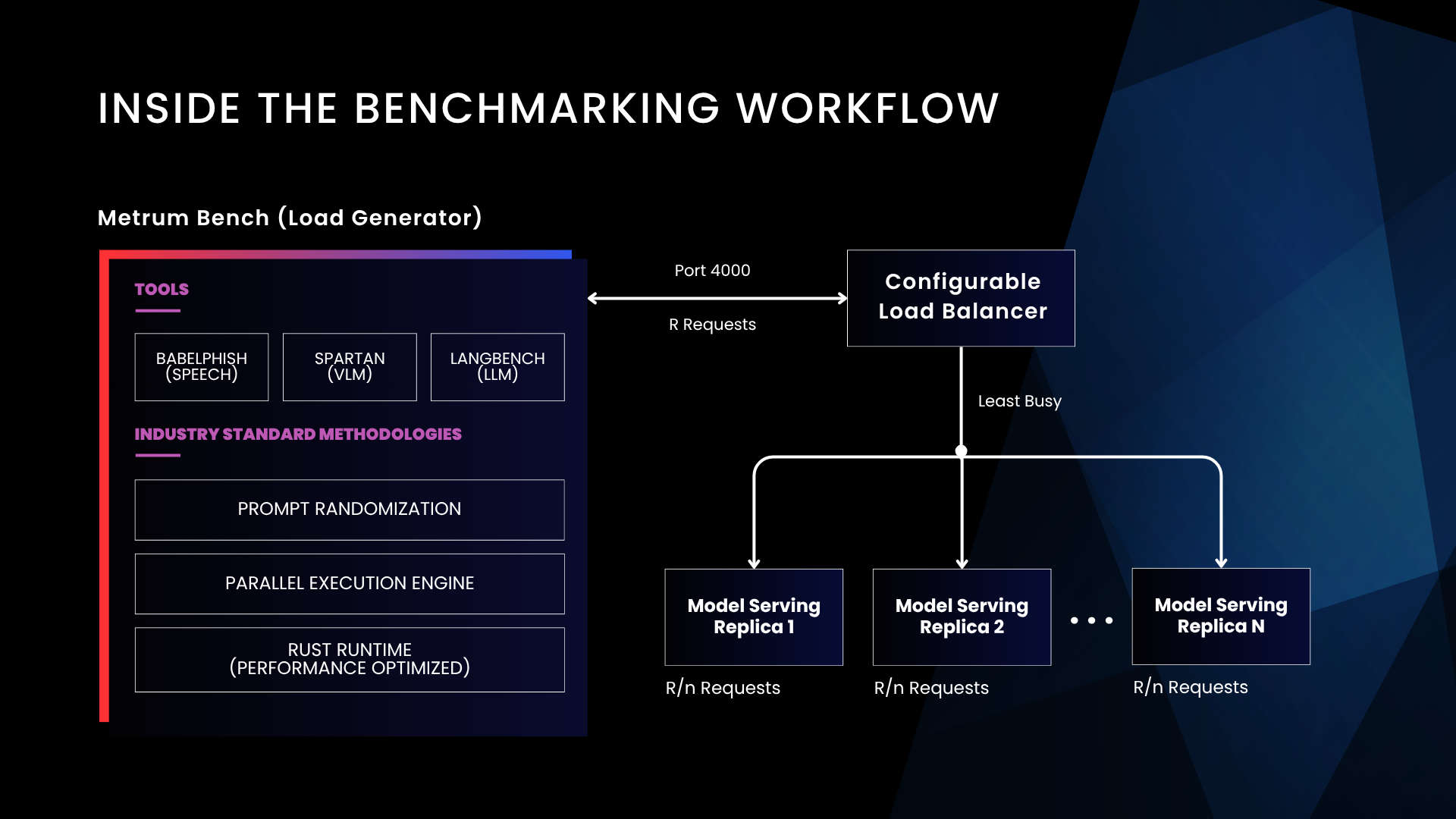
Task: Click R/n Requests label under Replica N
Action: tap(1190, 687)
